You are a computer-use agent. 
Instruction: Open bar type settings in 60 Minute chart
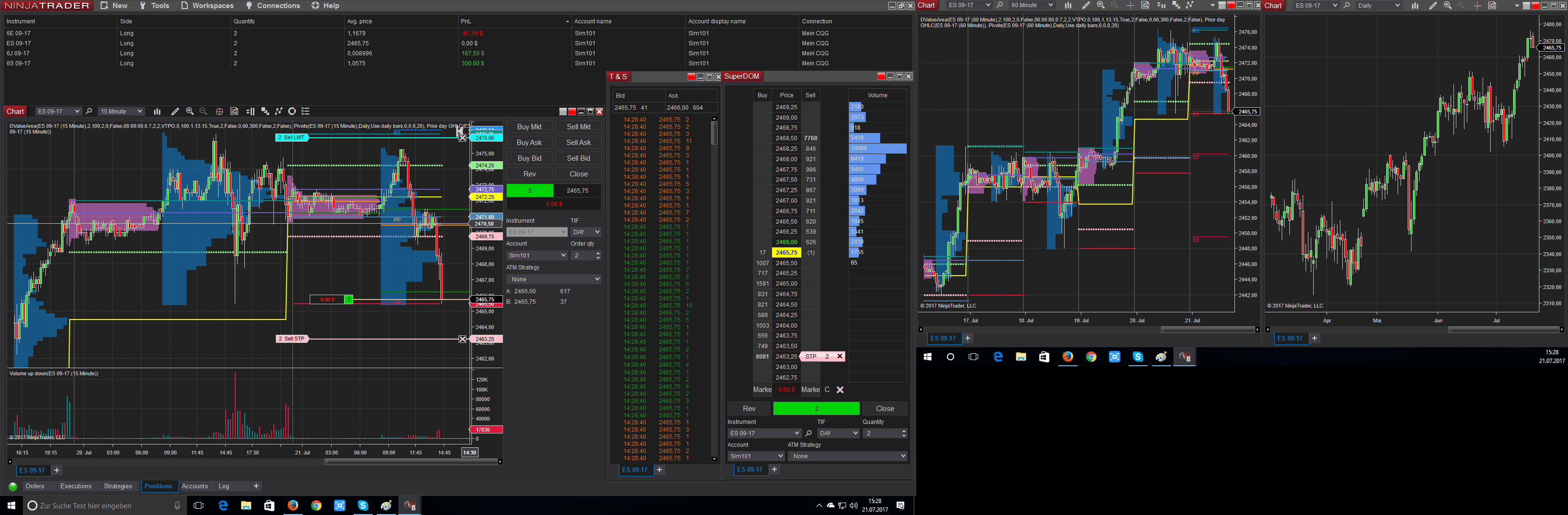pyautogui.click(x=1068, y=5)
